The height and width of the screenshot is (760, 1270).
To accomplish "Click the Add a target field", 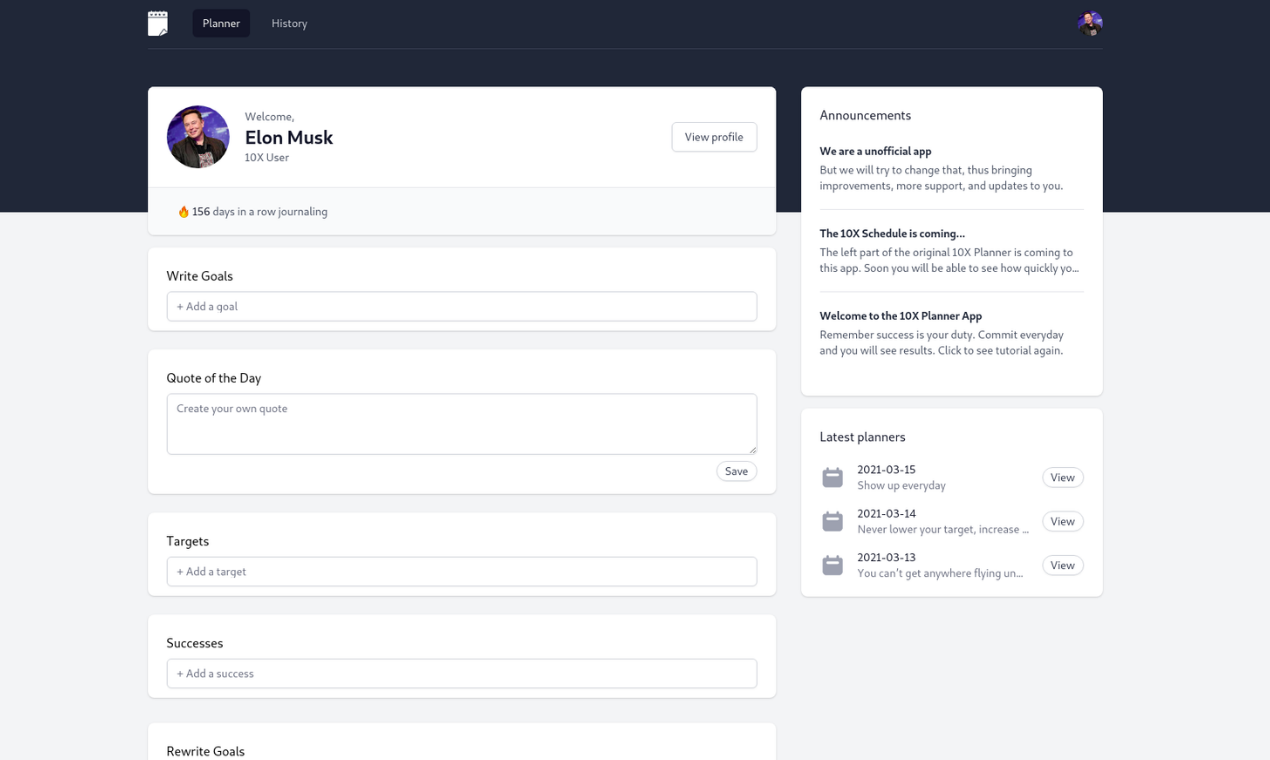I will coord(461,571).
